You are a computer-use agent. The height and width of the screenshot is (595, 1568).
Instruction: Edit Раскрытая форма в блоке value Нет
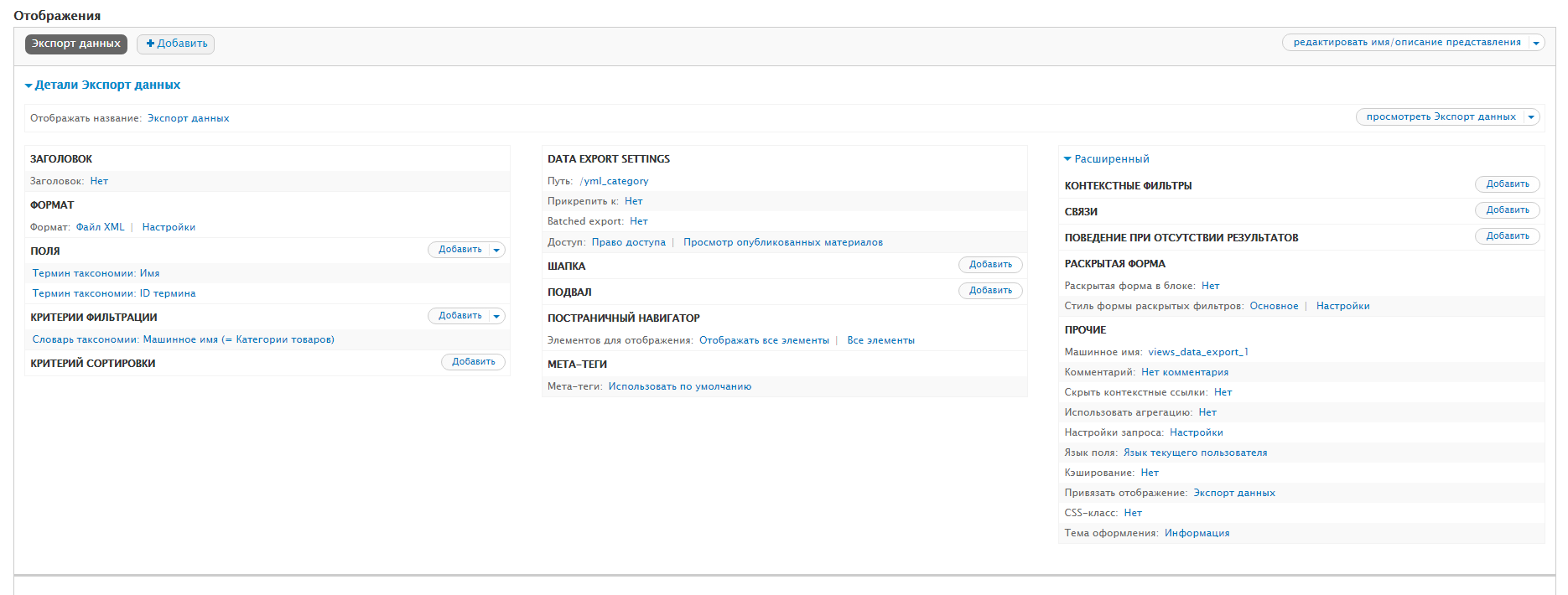click(x=1210, y=286)
